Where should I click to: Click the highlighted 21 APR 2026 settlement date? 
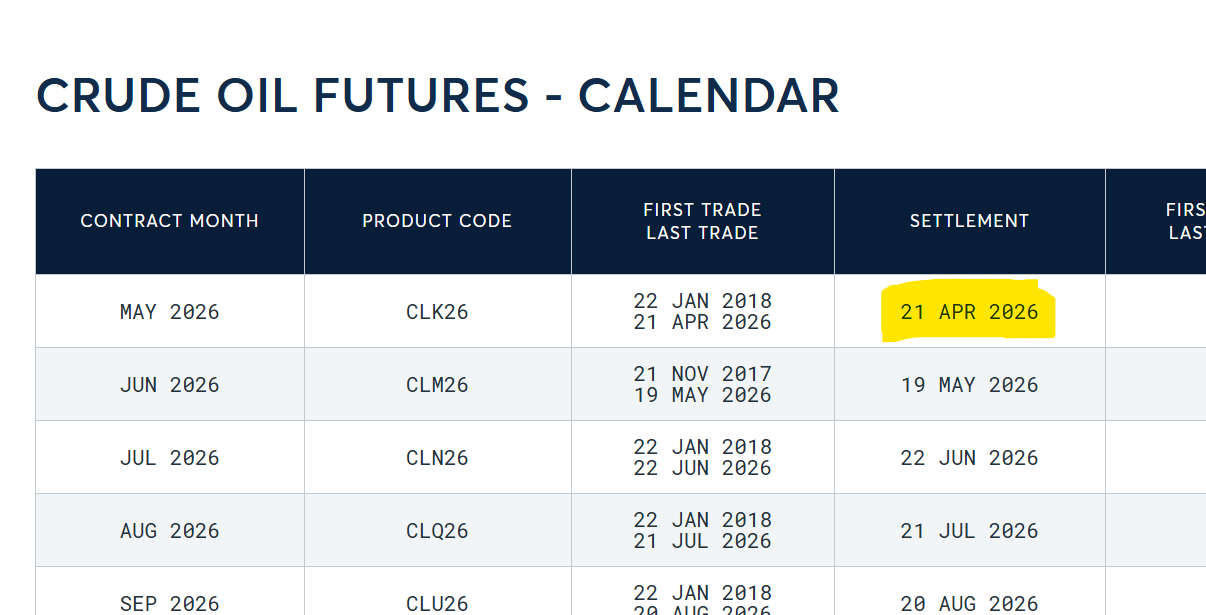[x=969, y=312]
